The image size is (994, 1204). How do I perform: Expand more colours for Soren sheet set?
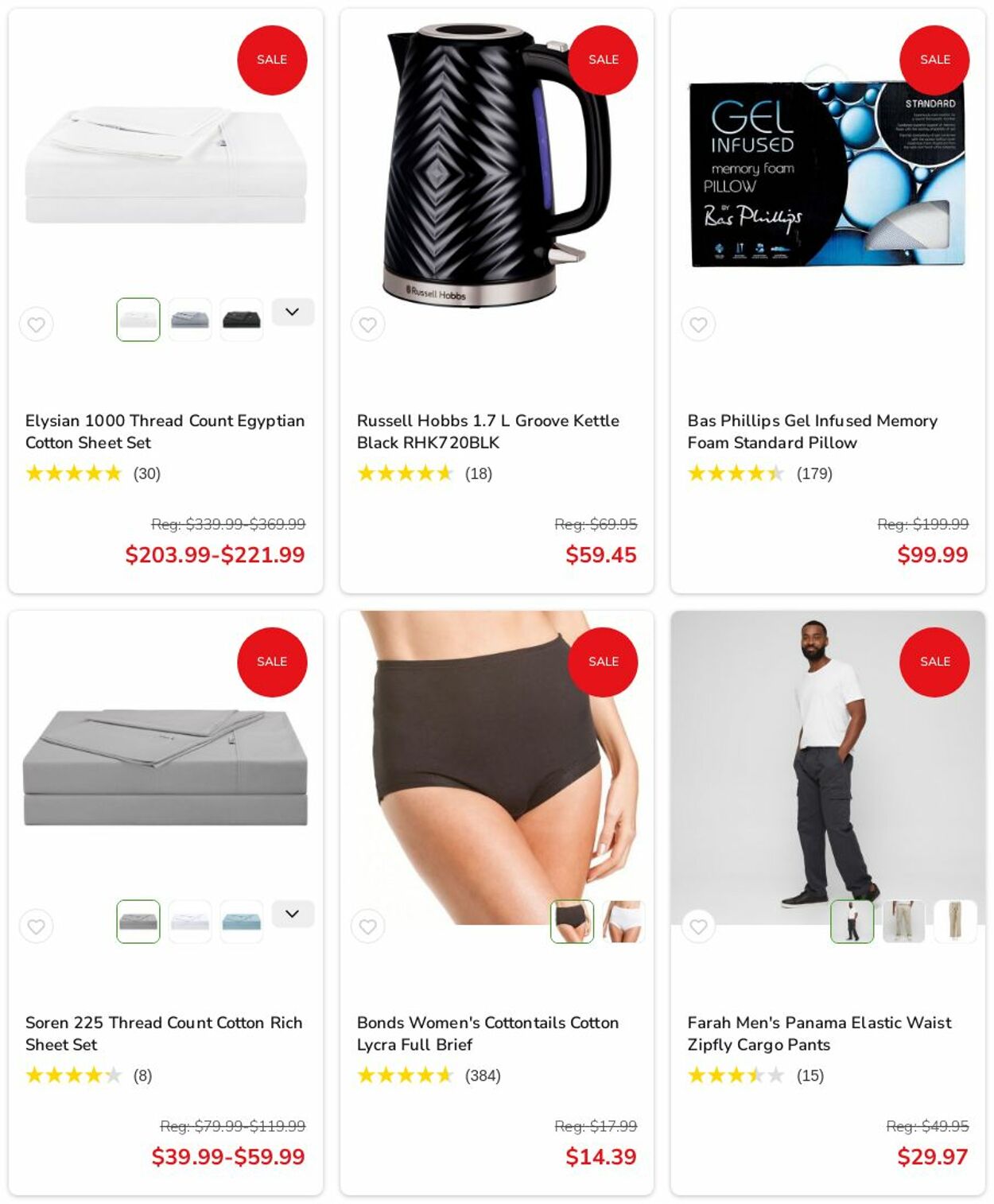[293, 914]
